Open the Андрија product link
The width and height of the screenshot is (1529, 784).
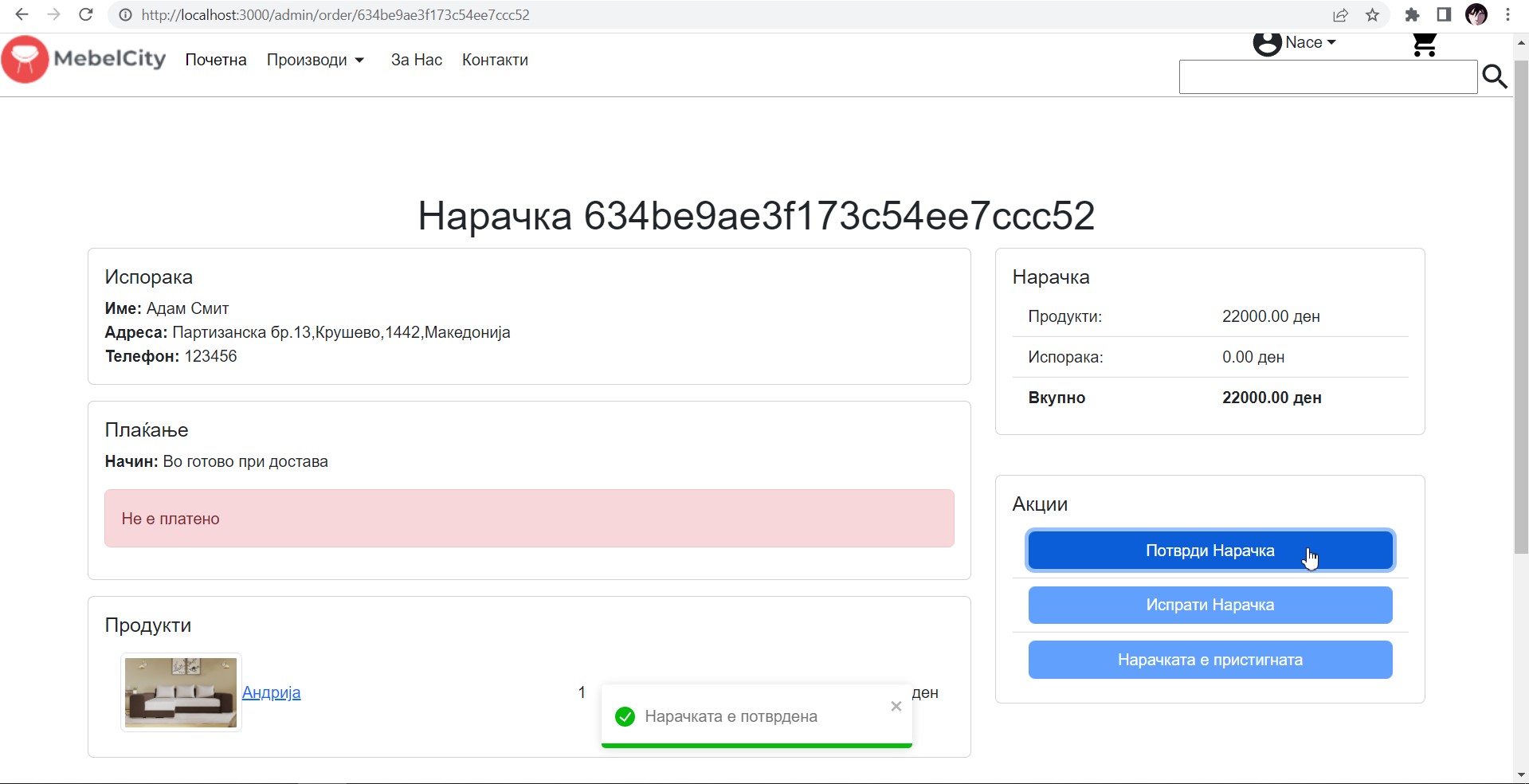[271, 692]
